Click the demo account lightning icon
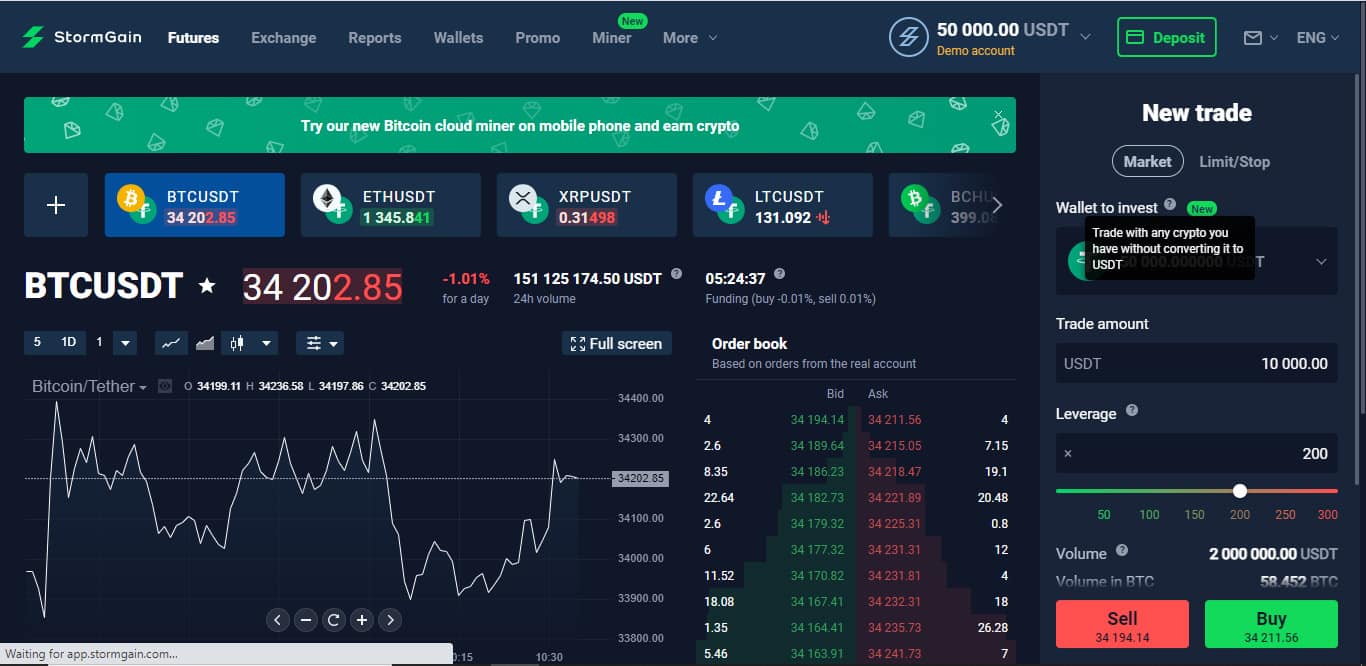Screen dimensions: 1366x666 [909, 38]
